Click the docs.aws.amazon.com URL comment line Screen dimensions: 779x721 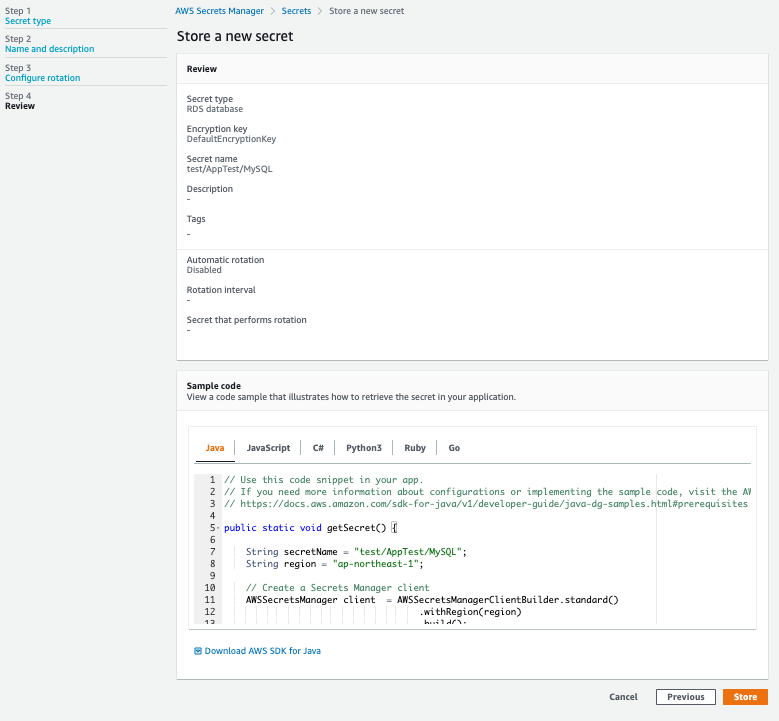pos(486,504)
